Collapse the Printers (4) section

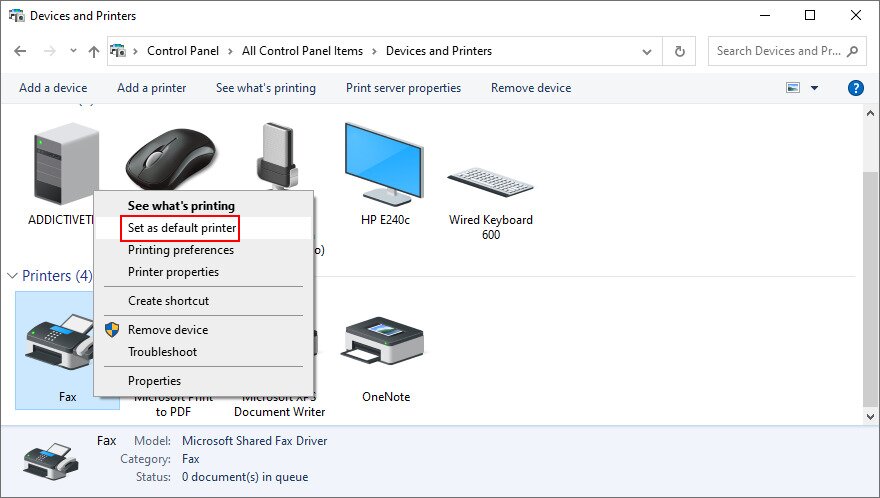click(12, 276)
